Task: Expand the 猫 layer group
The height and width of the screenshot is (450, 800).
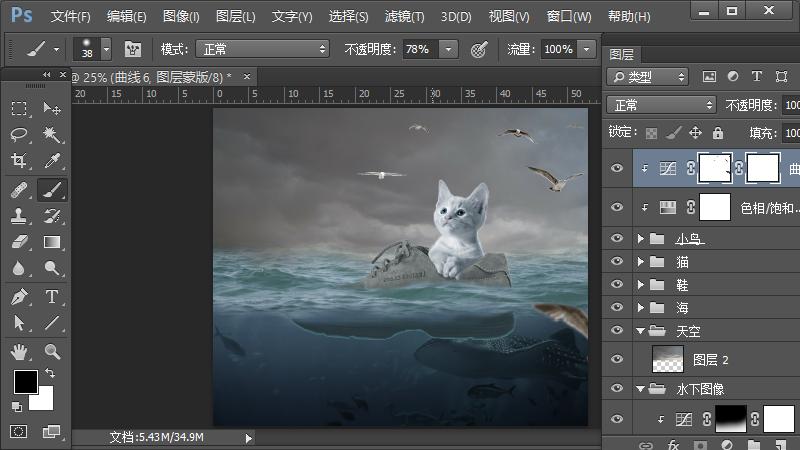Action: pyautogui.click(x=641, y=262)
